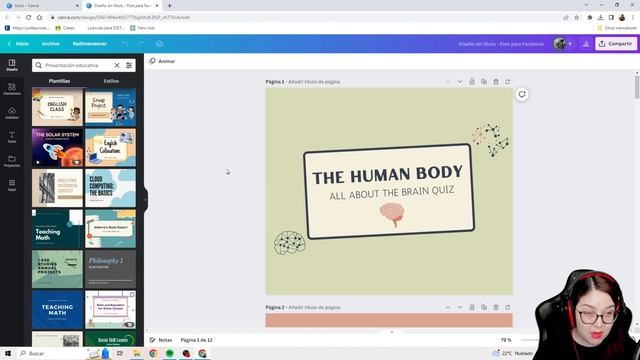Reload the browser page
This screenshot has width=640, height=360.
[29, 17]
